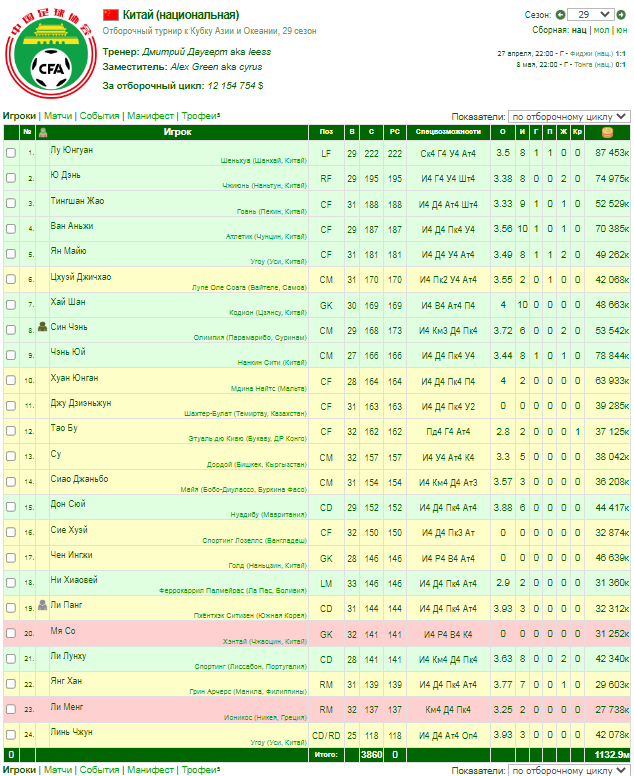634x776 pixels.
Task: Select the нац national team link
Action: pos(579,30)
